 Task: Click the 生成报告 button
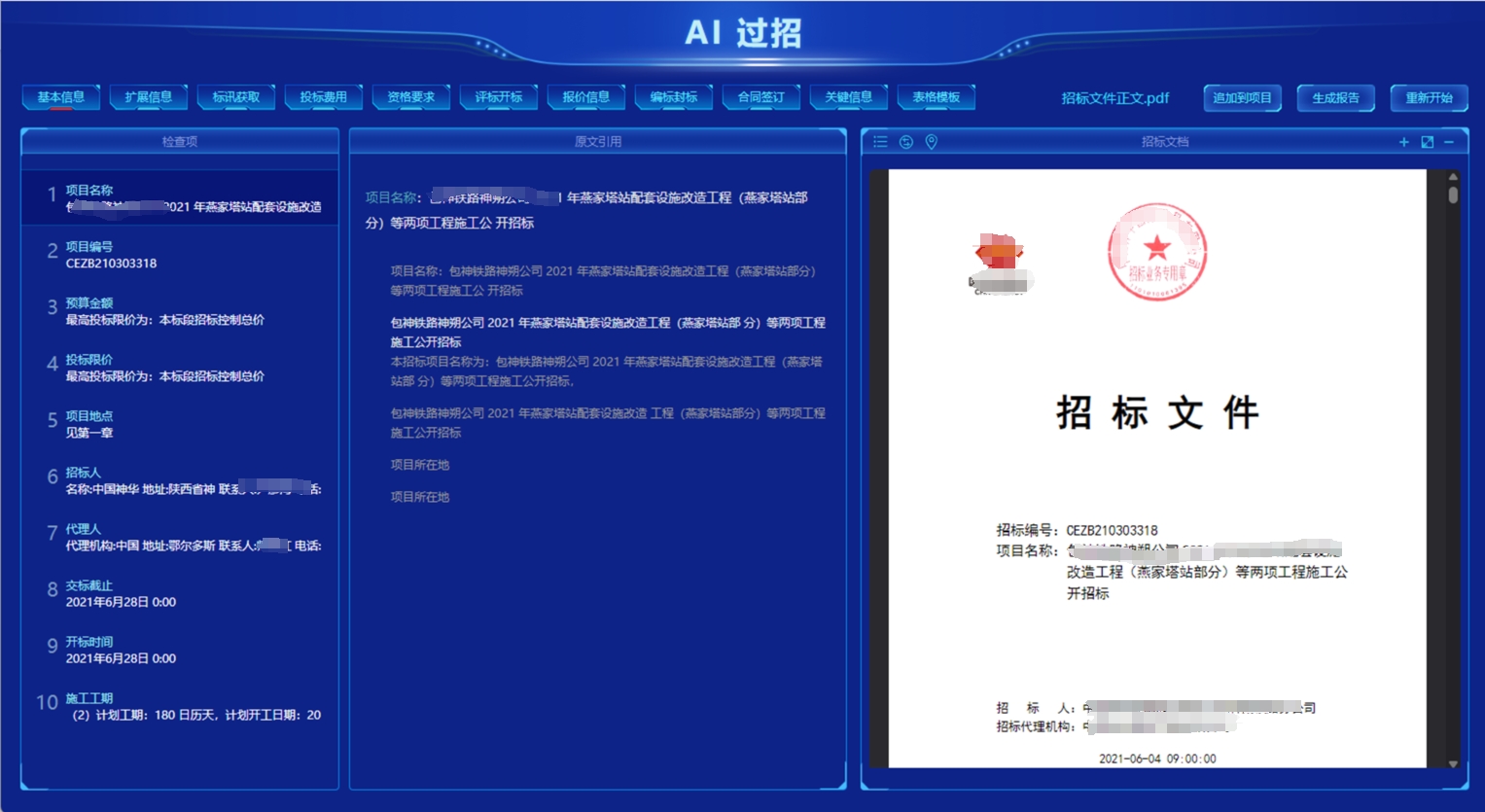tap(1336, 98)
